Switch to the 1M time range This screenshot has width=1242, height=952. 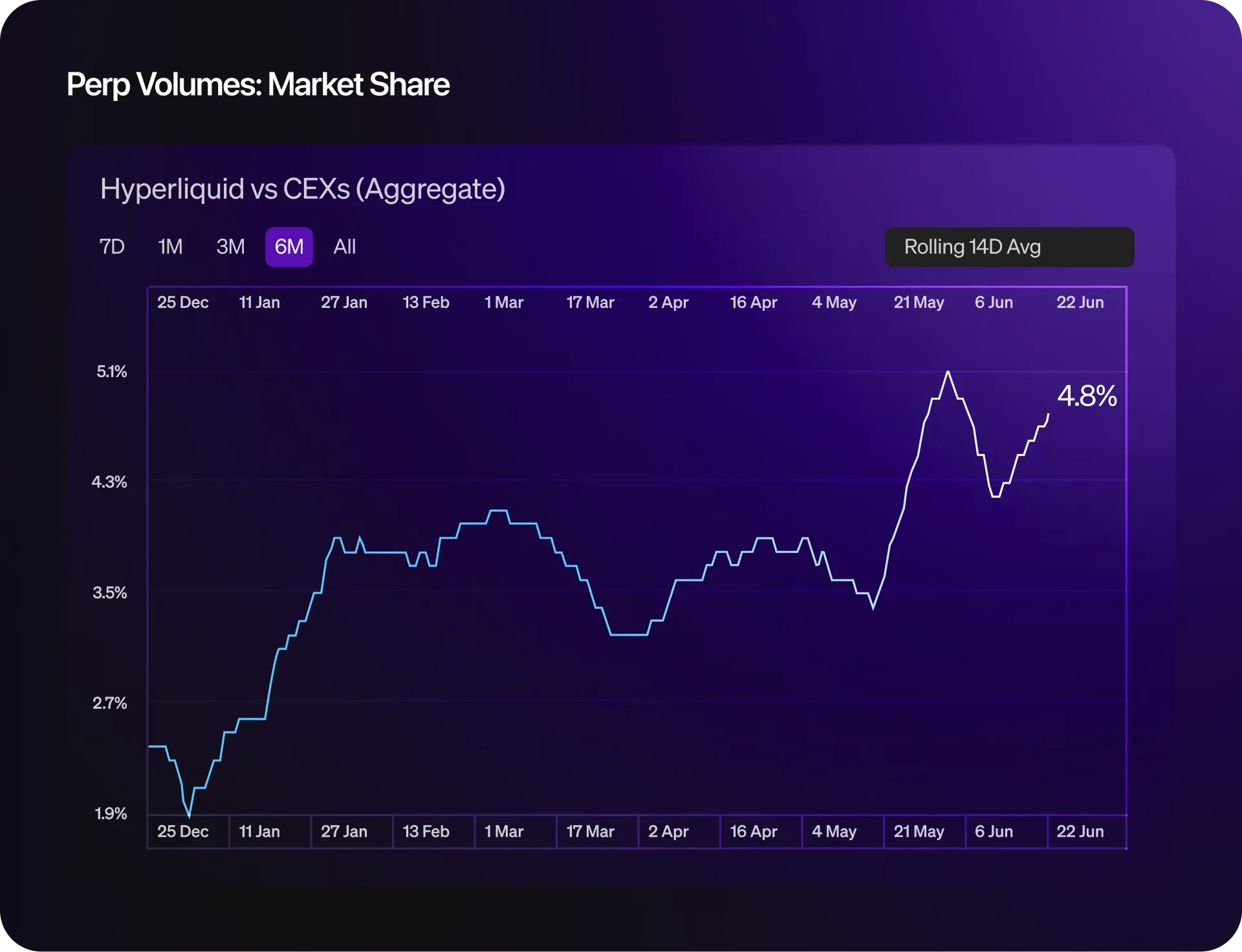[171, 247]
